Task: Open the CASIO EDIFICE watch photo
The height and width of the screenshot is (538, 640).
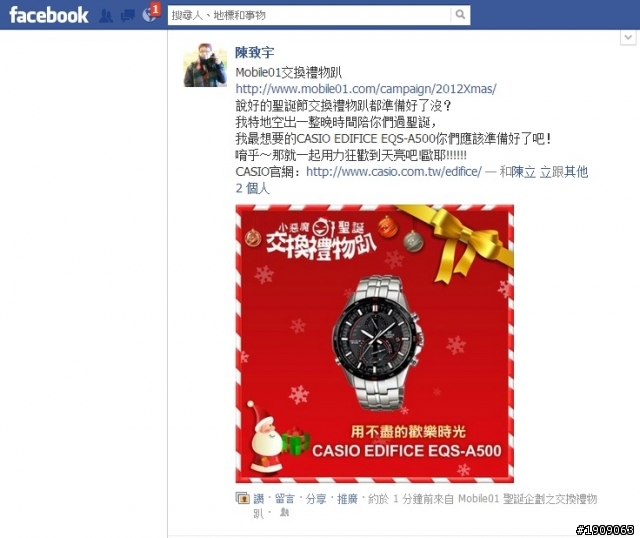Action: (x=375, y=344)
